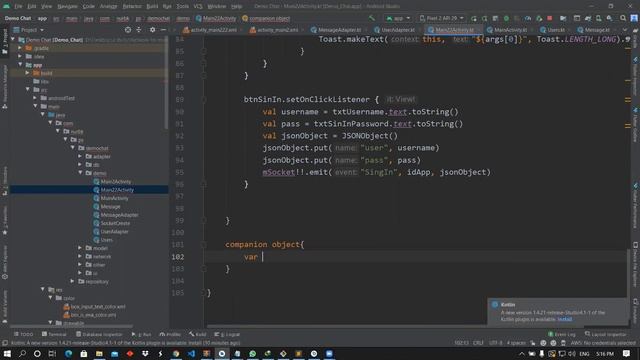Screen dimensions: 640x360
Task: Open the Terminal tool window
Action: 54,334
